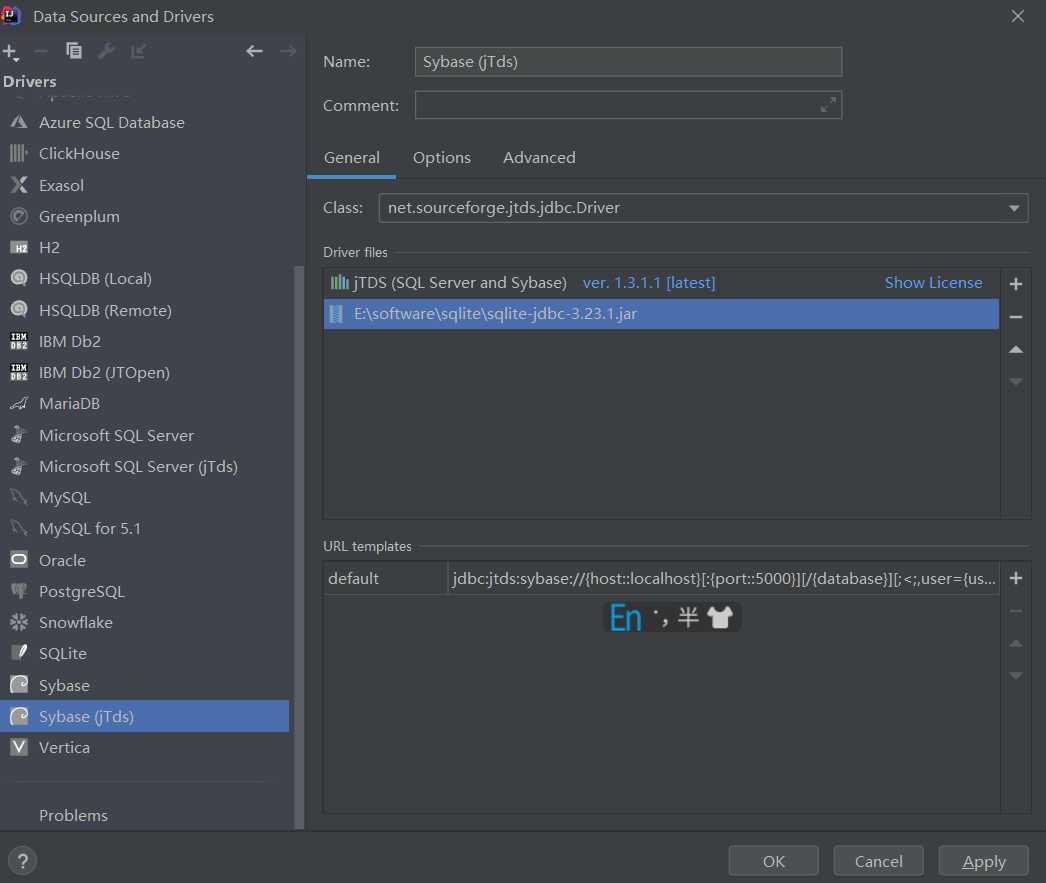Open the jTDS driver version dropdown link
The height and width of the screenshot is (883, 1046).
coord(648,283)
